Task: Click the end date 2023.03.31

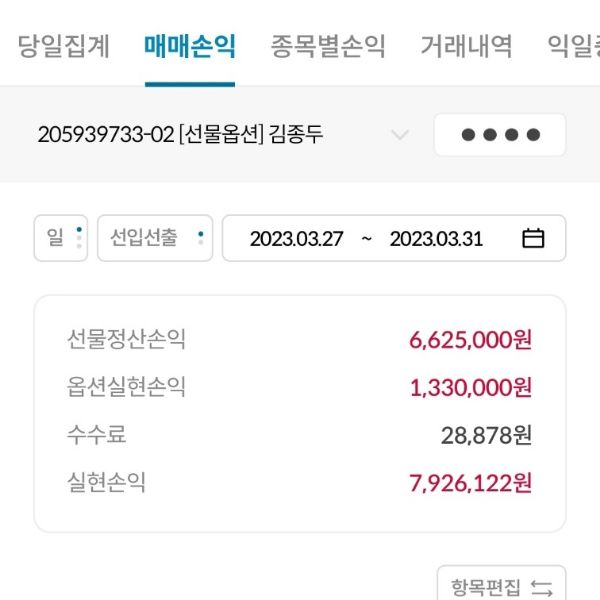Action: (436, 239)
